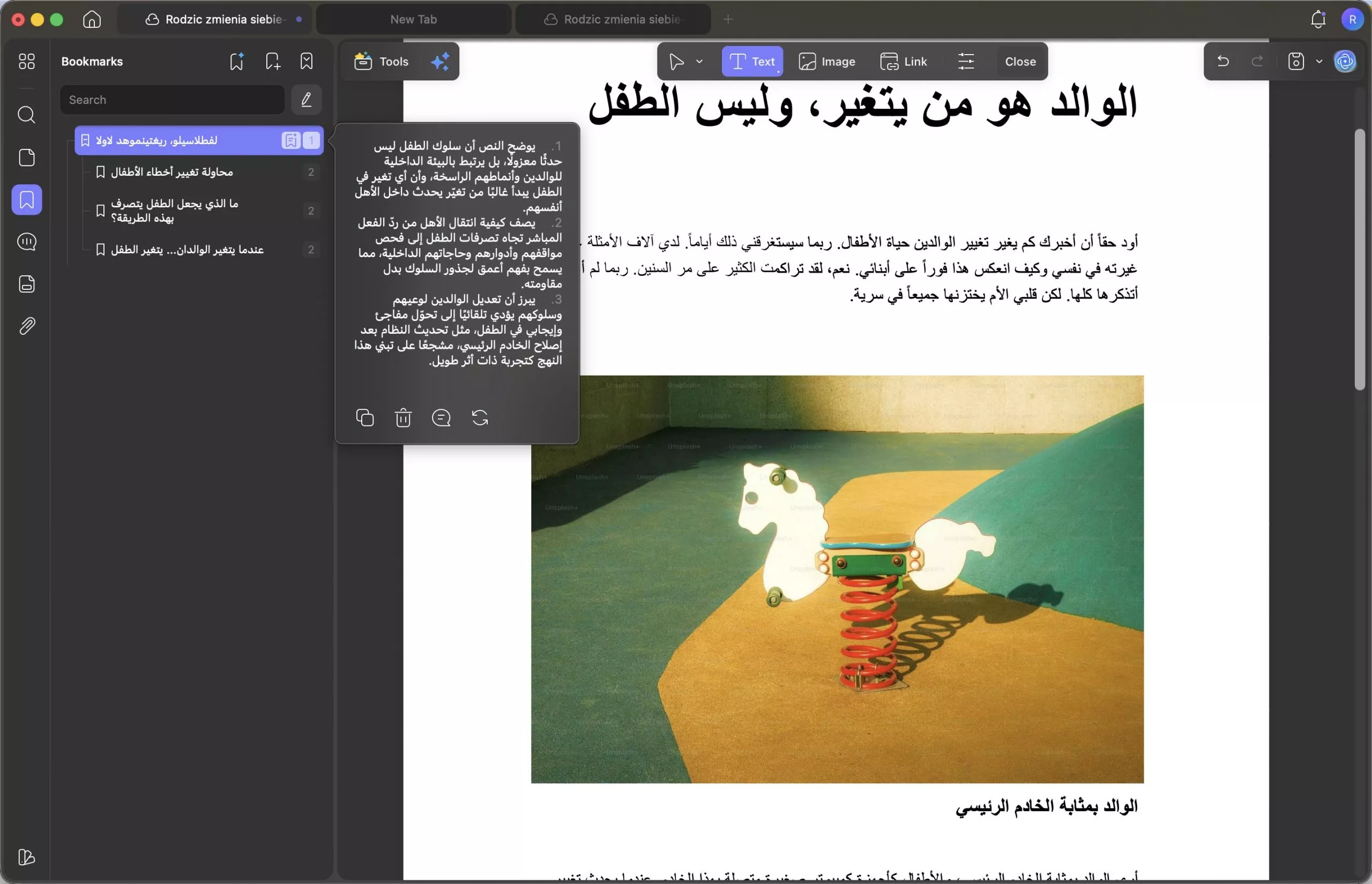Close the markup toolbar

1020,62
